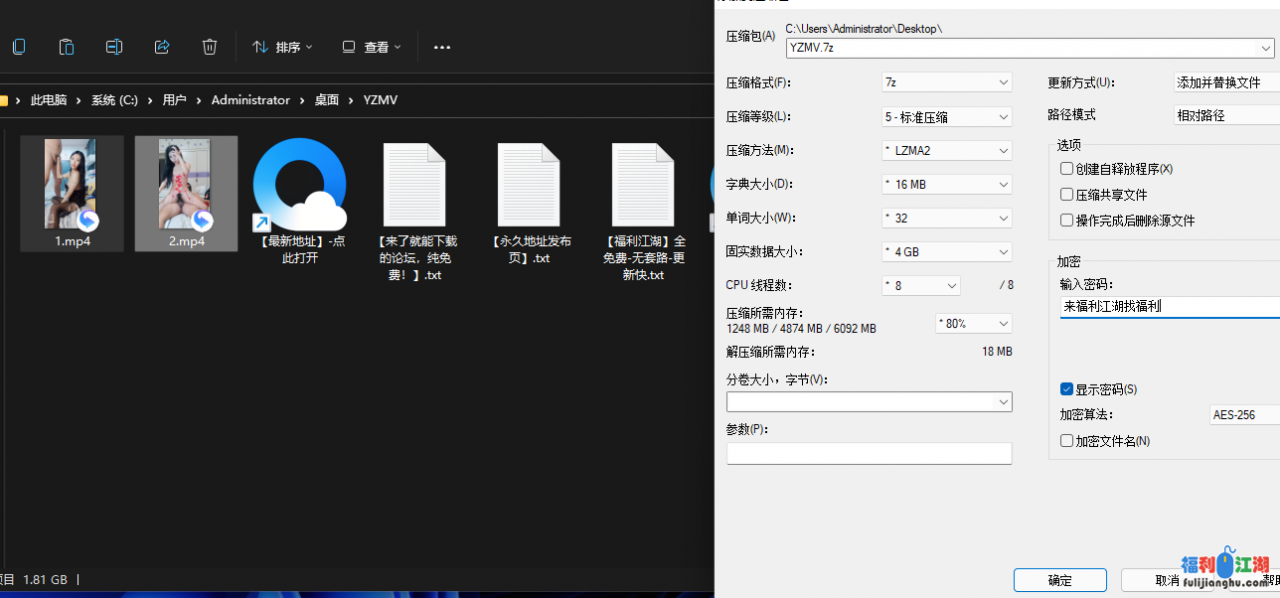Click the 参数 input field
This screenshot has width=1280, height=598.
[x=868, y=454]
